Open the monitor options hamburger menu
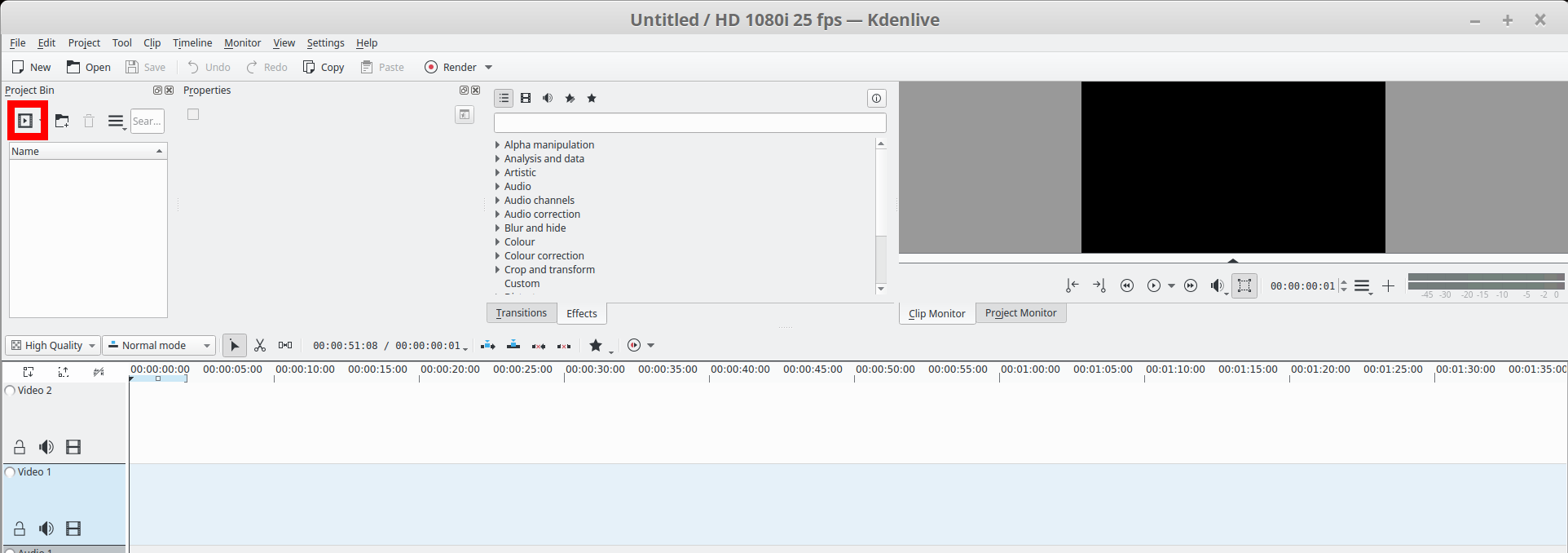The image size is (1568, 553). tap(1363, 286)
